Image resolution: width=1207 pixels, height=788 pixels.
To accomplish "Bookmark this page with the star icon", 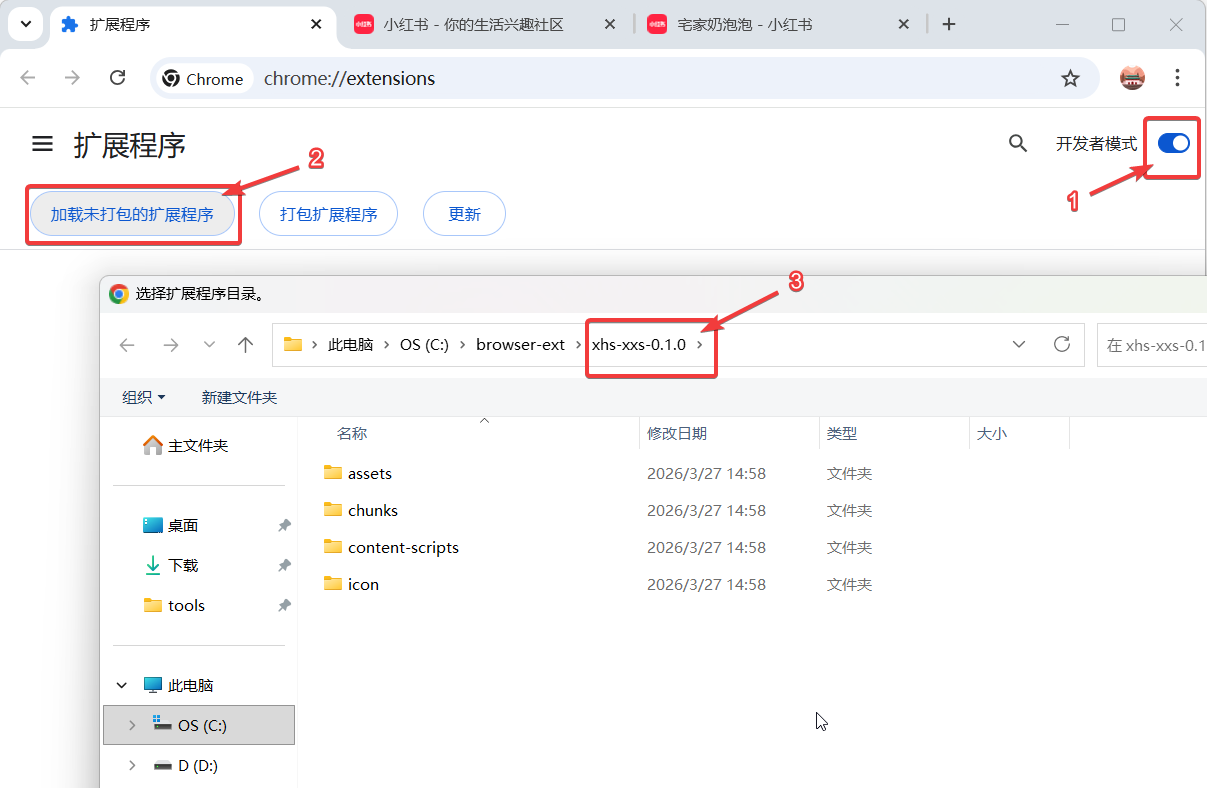I will click(x=1070, y=78).
